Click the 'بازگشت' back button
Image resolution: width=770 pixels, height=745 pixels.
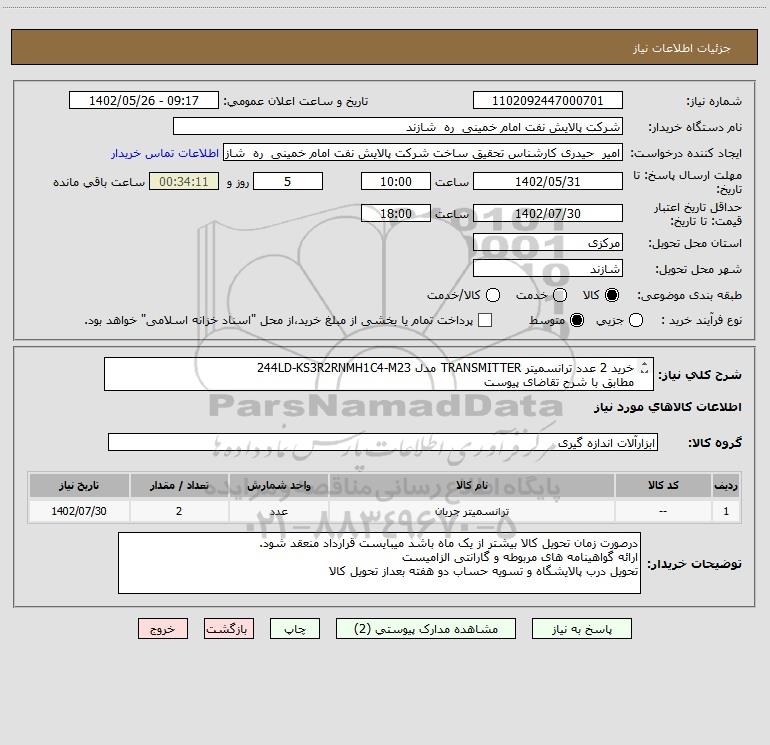(229, 629)
